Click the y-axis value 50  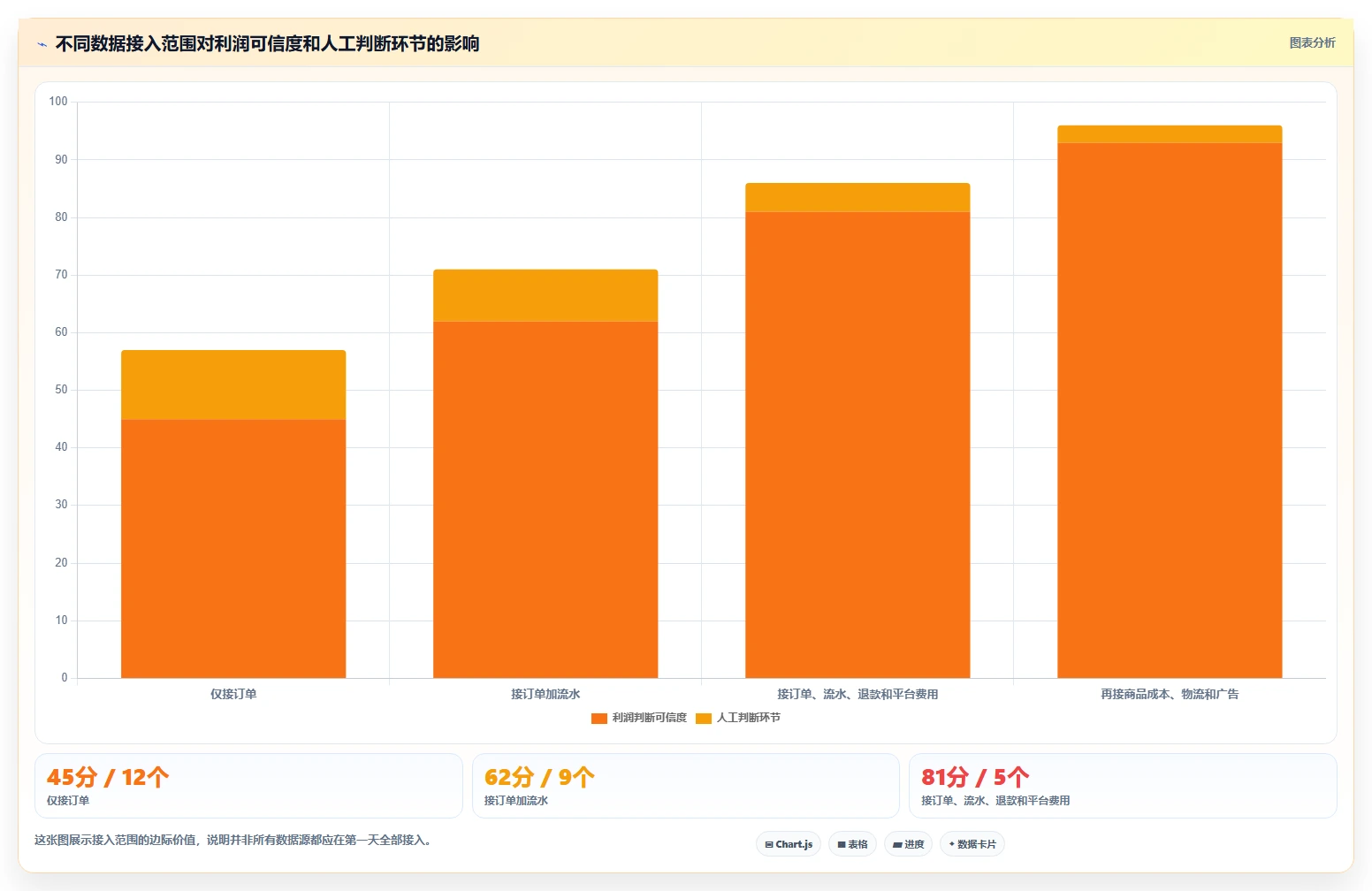(x=61, y=390)
